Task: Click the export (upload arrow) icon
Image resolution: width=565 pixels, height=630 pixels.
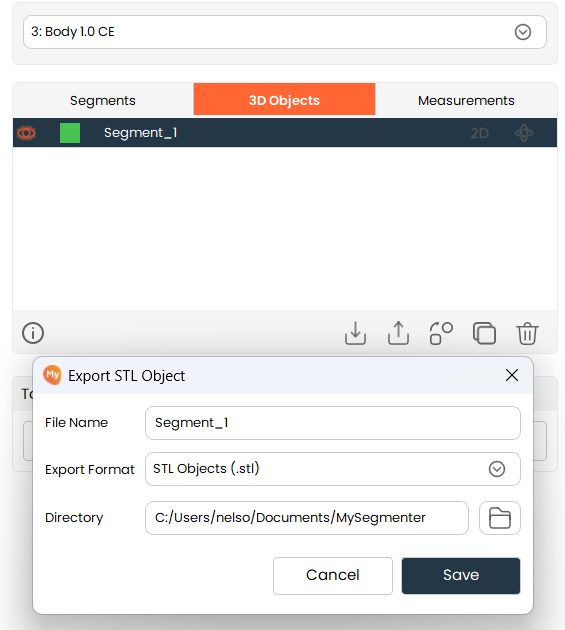Action: pos(398,333)
